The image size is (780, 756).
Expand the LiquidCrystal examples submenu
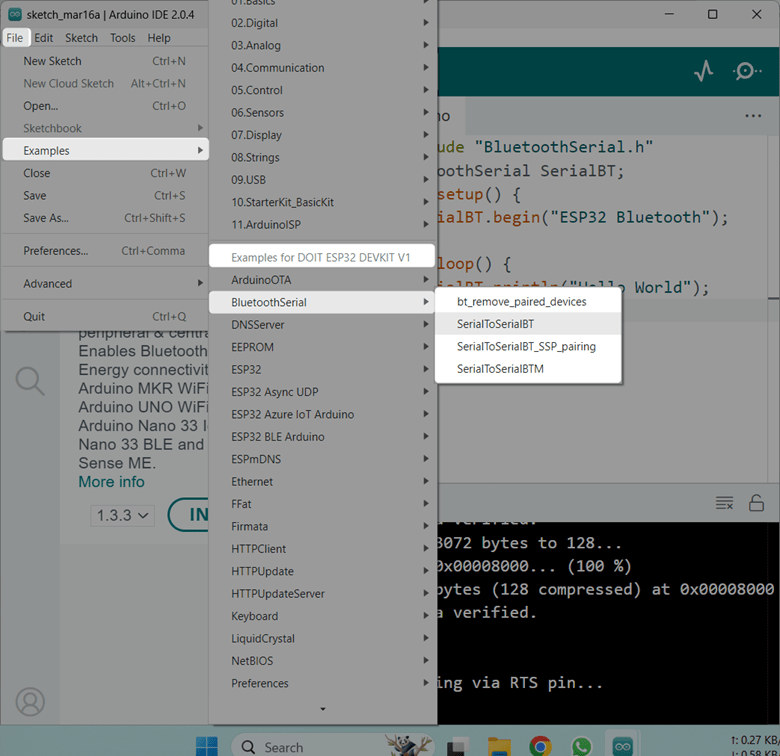tap(322, 638)
